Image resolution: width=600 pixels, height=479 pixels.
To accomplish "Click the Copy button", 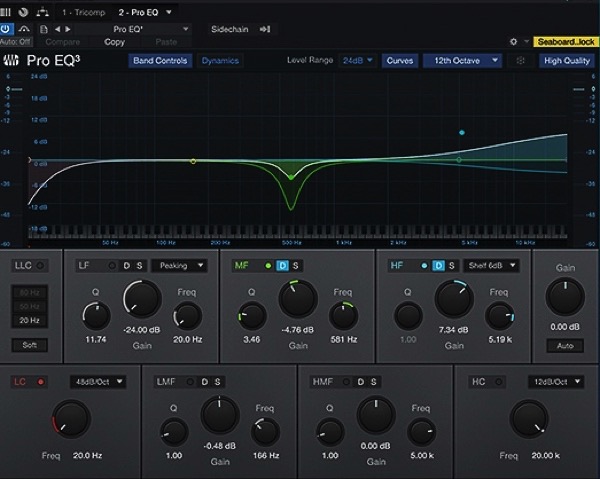I will coord(114,42).
